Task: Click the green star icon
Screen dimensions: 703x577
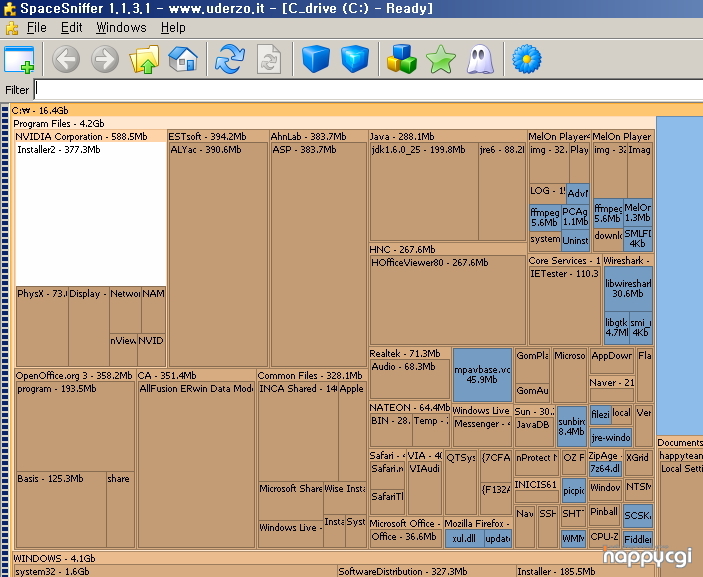Action: coord(441,59)
